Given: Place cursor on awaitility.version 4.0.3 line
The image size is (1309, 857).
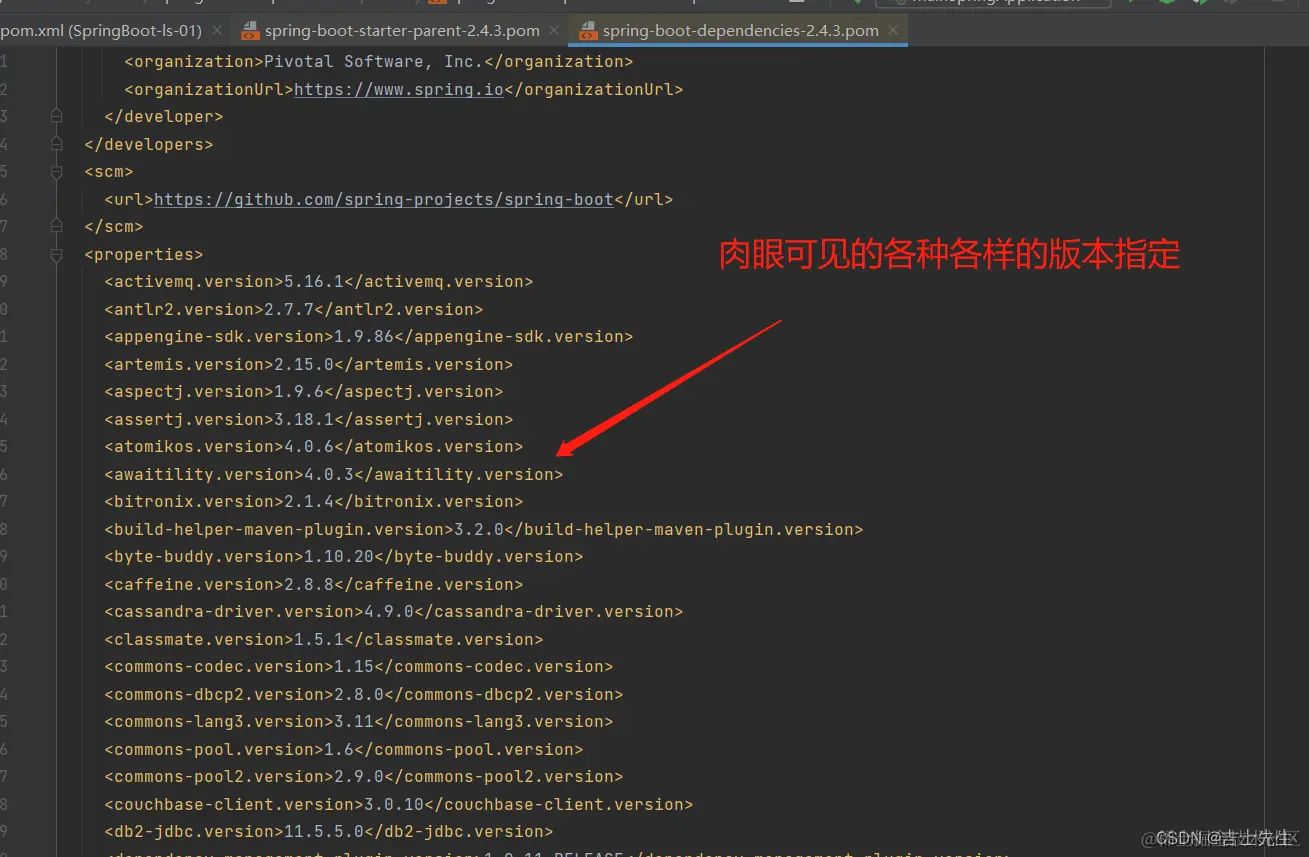Looking at the screenshot, I should (333, 474).
